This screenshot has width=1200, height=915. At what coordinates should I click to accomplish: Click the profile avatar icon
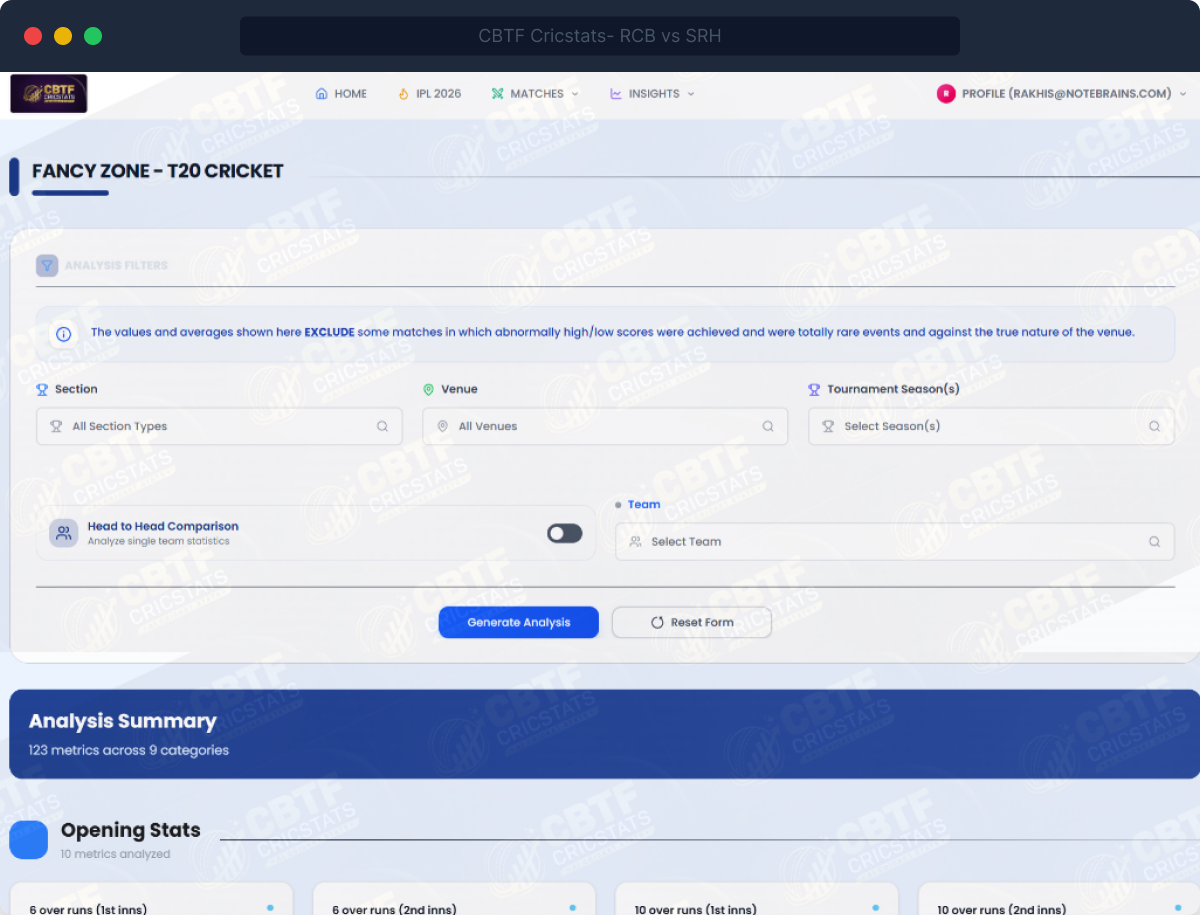coord(945,94)
